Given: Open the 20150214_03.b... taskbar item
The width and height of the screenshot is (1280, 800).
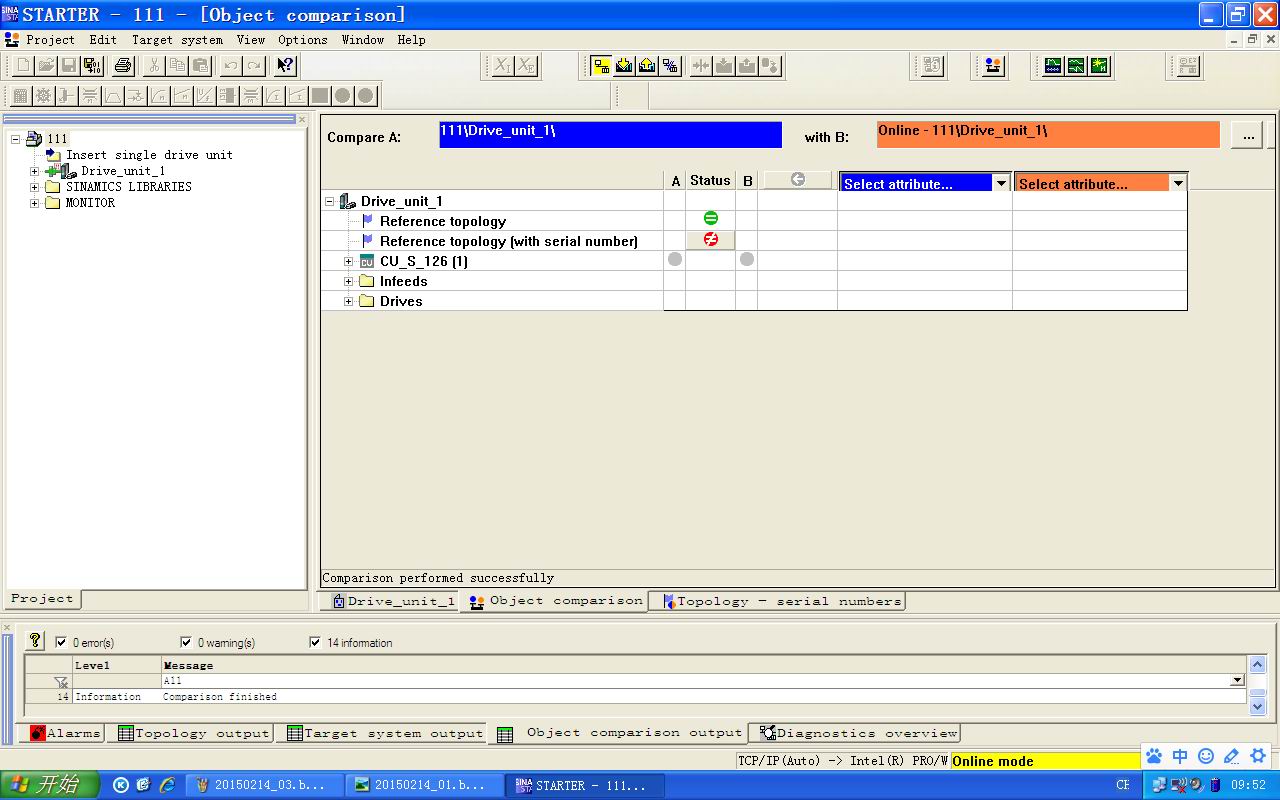Looking at the screenshot, I should click(x=264, y=785).
